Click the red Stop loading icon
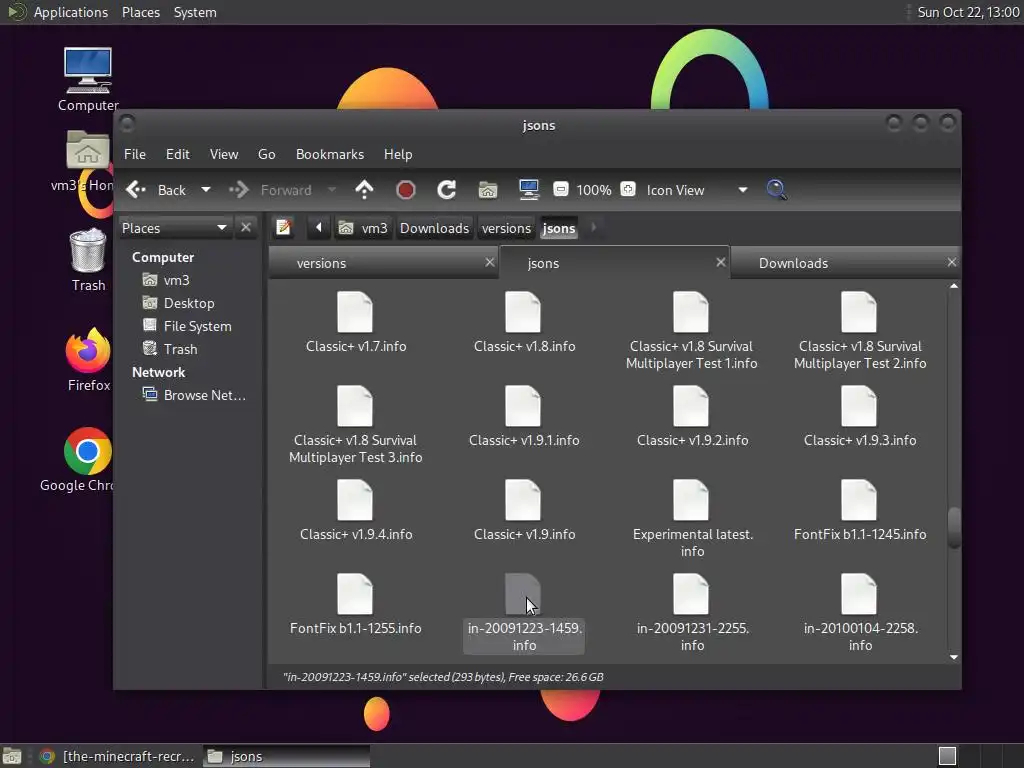 click(406, 190)
